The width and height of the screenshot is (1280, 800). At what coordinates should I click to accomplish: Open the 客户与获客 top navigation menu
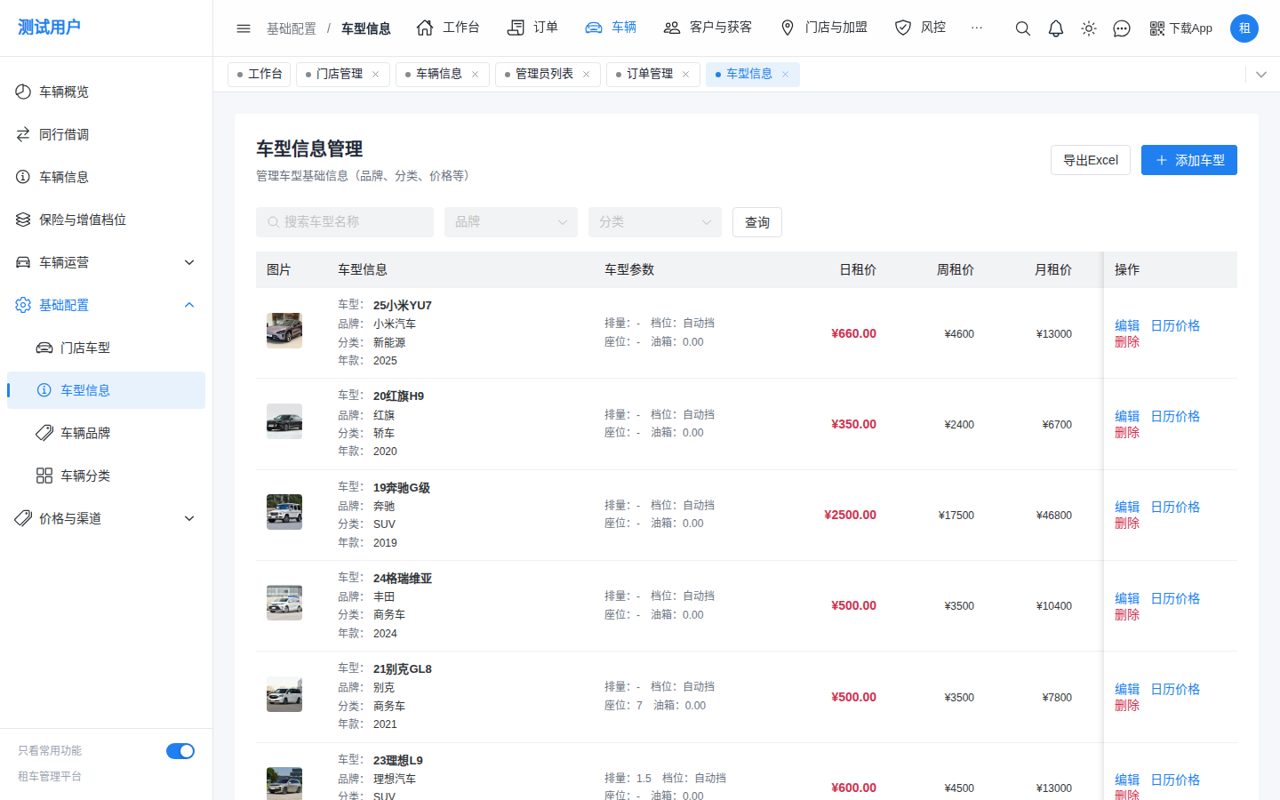[x=707, y=28]
